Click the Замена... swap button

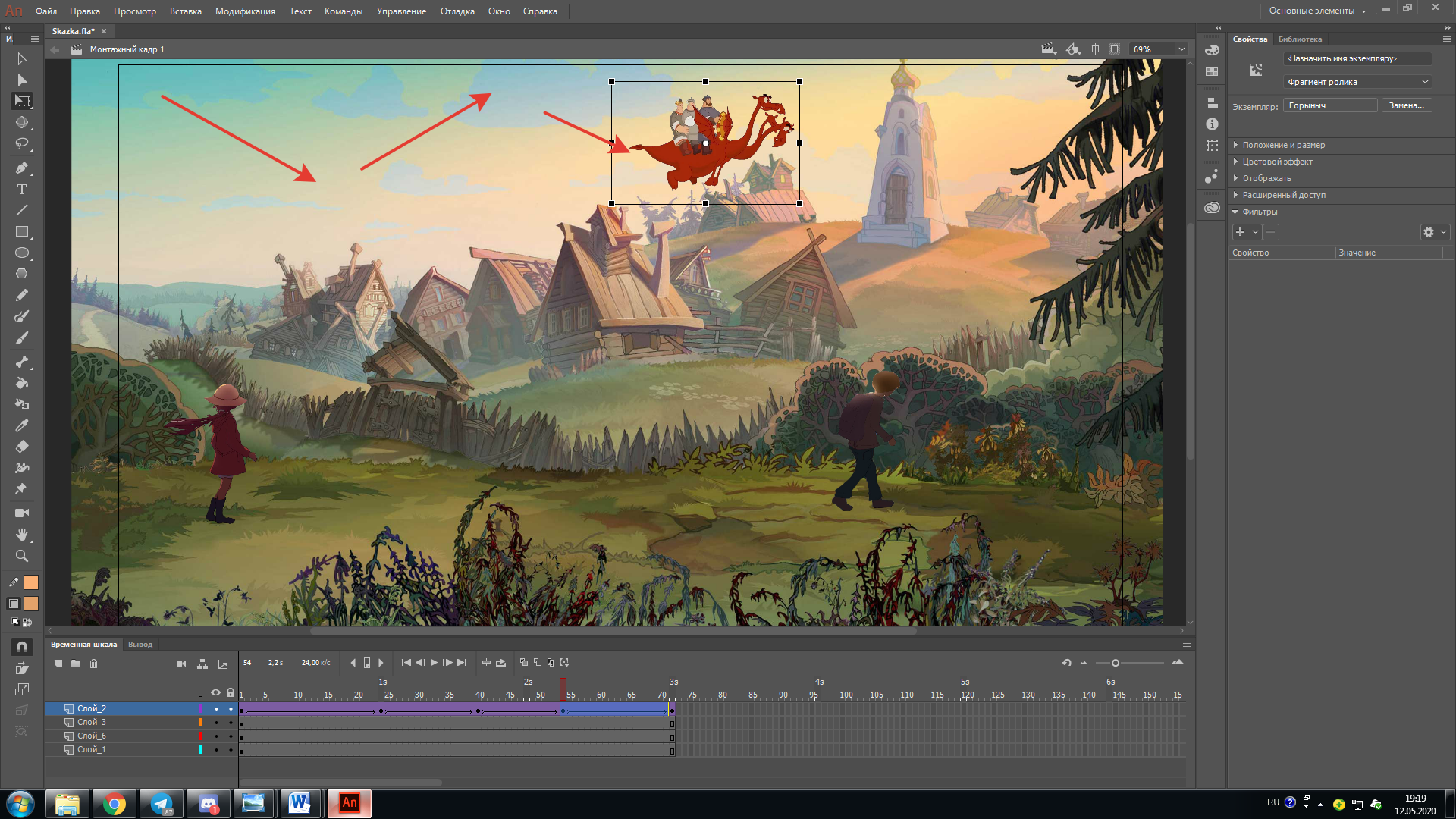[x=1407, y=105]
